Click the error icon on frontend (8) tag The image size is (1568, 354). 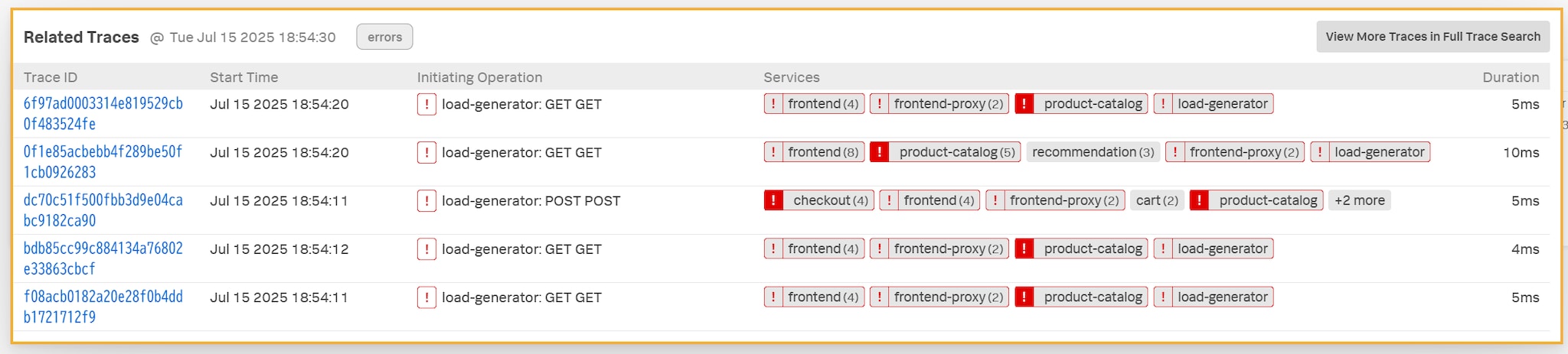[773, 152]
